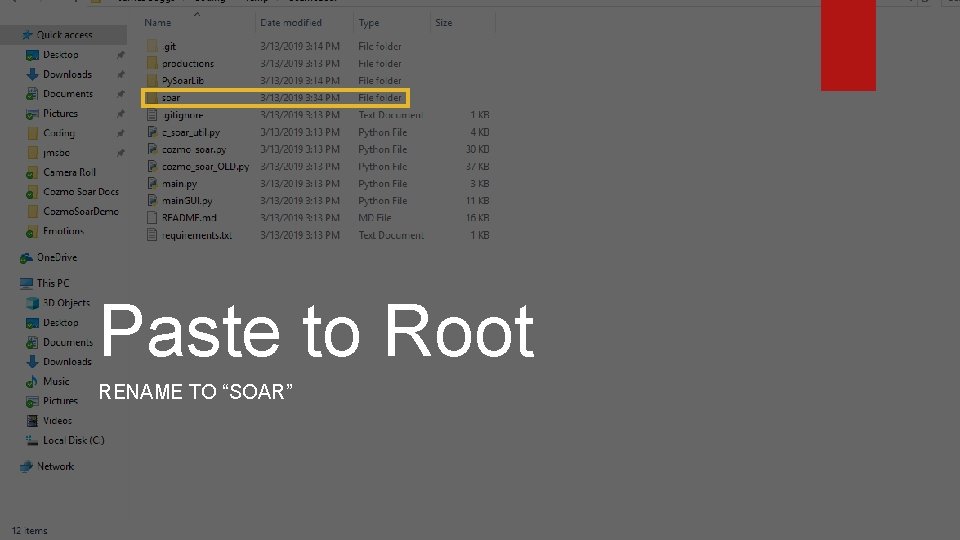
Task: Select 30 KB size of cozmo_soar.py
Action: (x=478, y=149)
